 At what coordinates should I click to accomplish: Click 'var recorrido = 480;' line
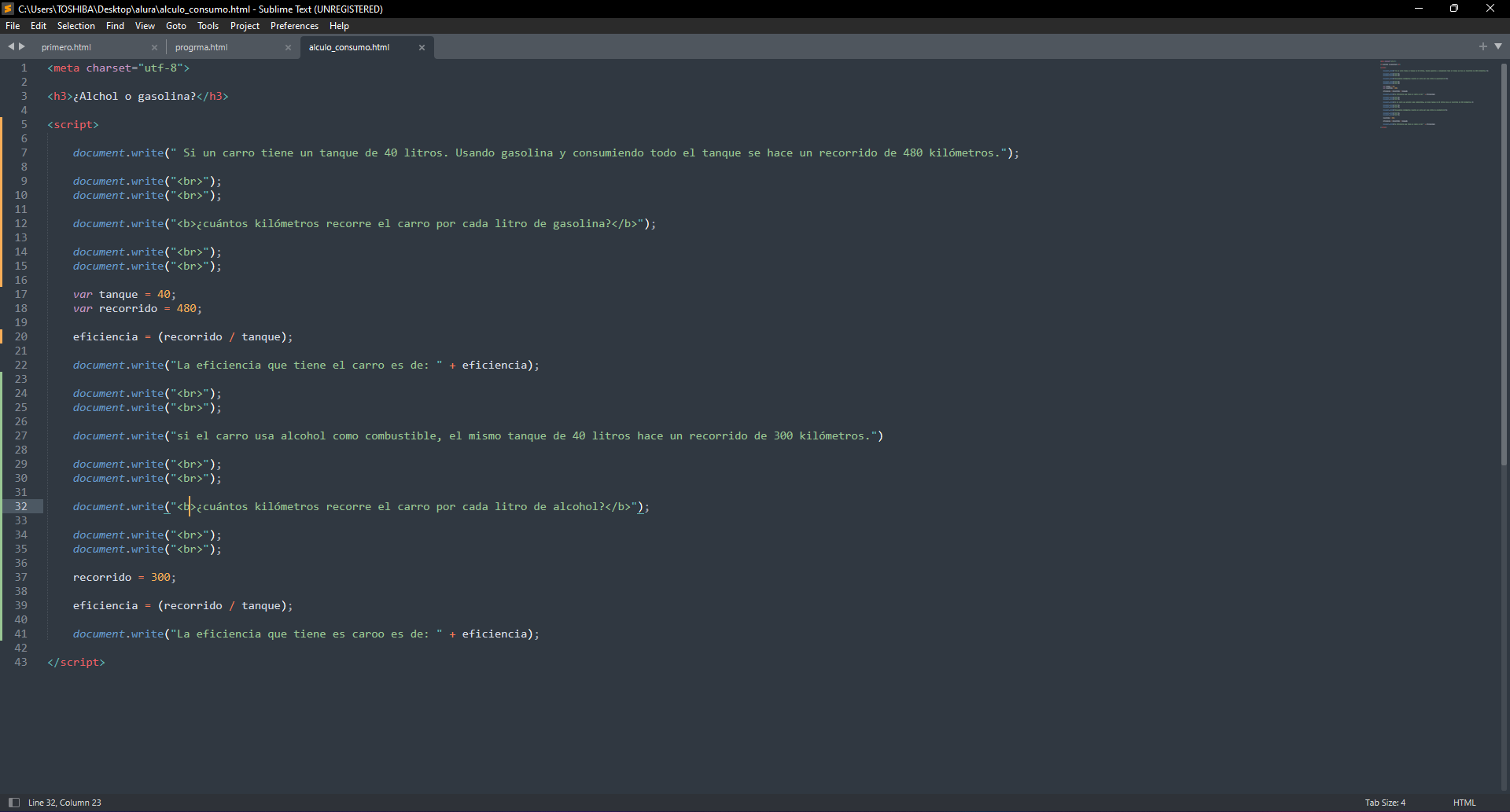138,309
